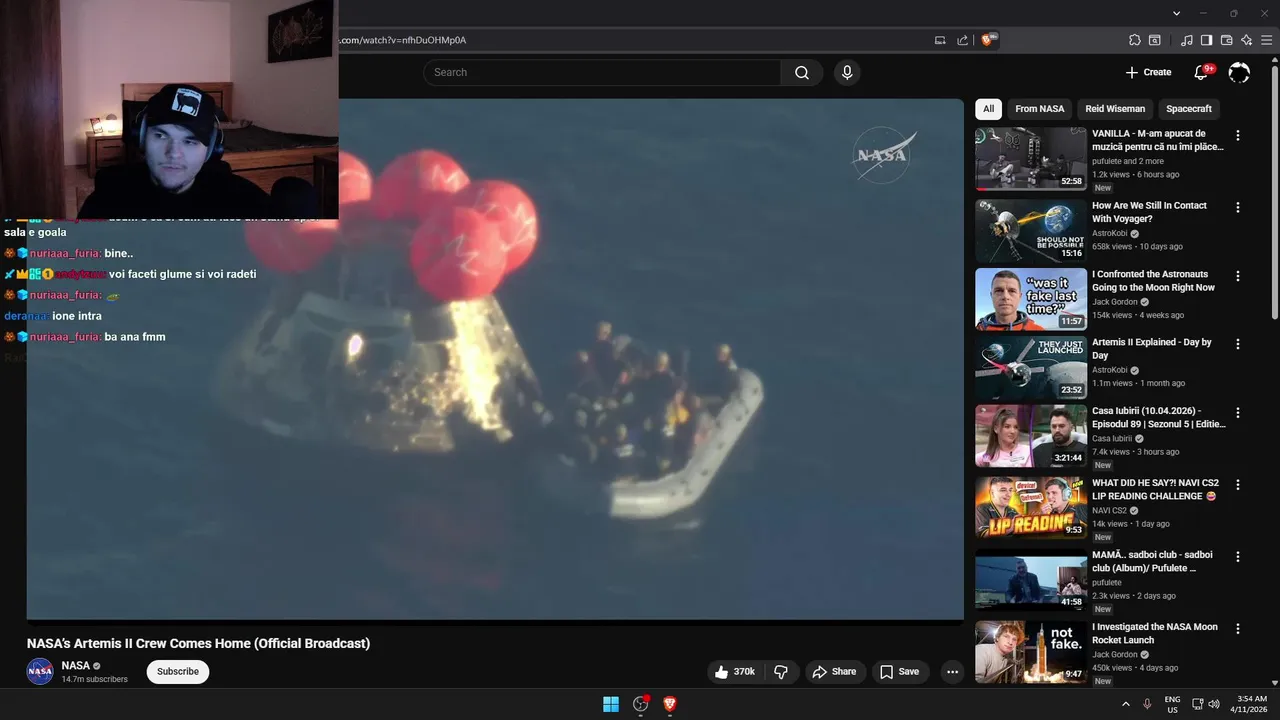Open options for VANILLA video
Image resolution: width=1280 pixels, height=720 pixels.
tap(1238, 135)
